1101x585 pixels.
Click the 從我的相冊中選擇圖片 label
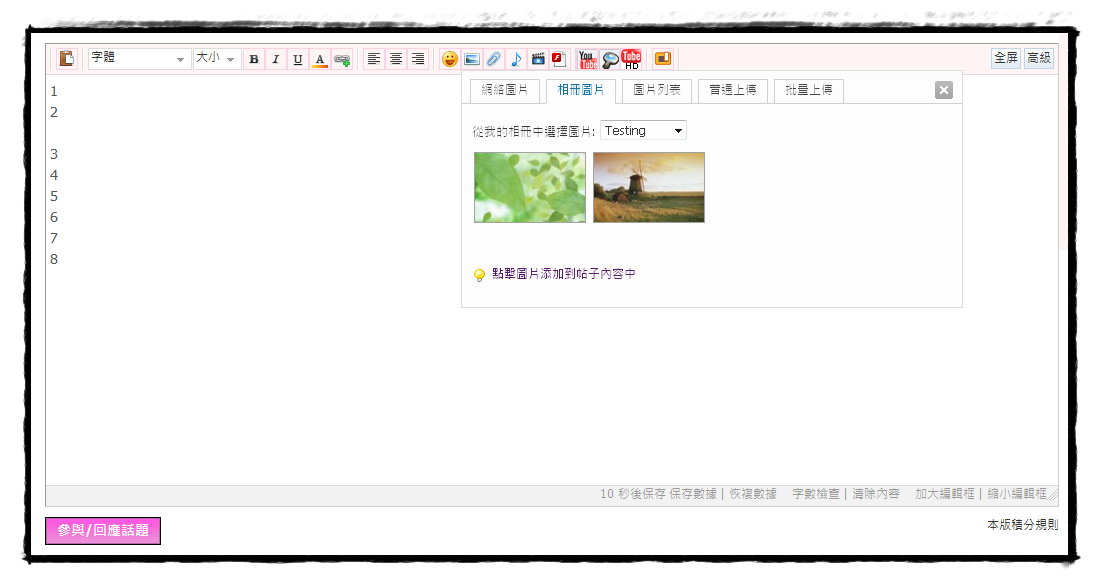click(x=534, y=131)
